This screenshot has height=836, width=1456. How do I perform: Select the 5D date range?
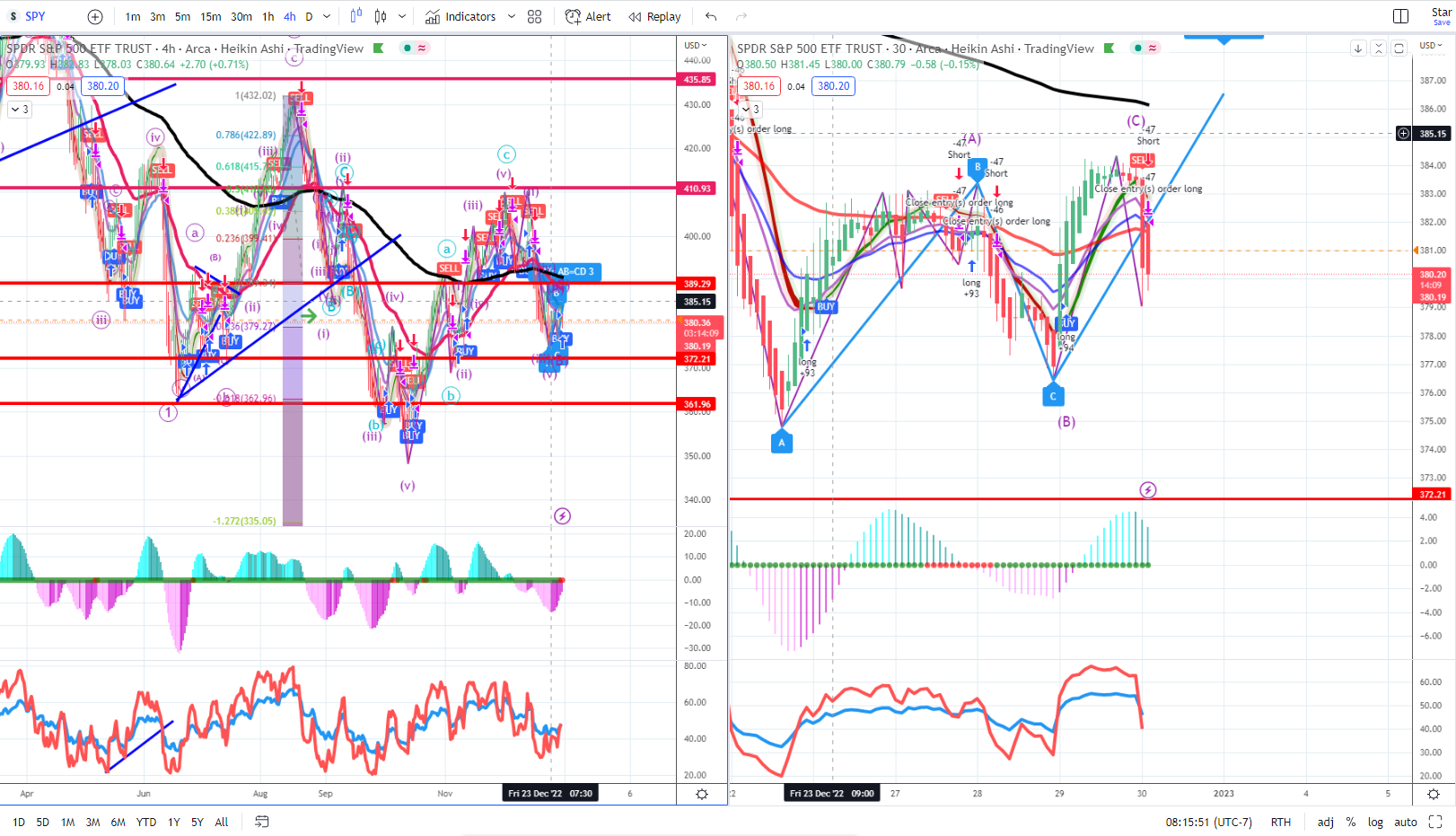click(43, 822)
